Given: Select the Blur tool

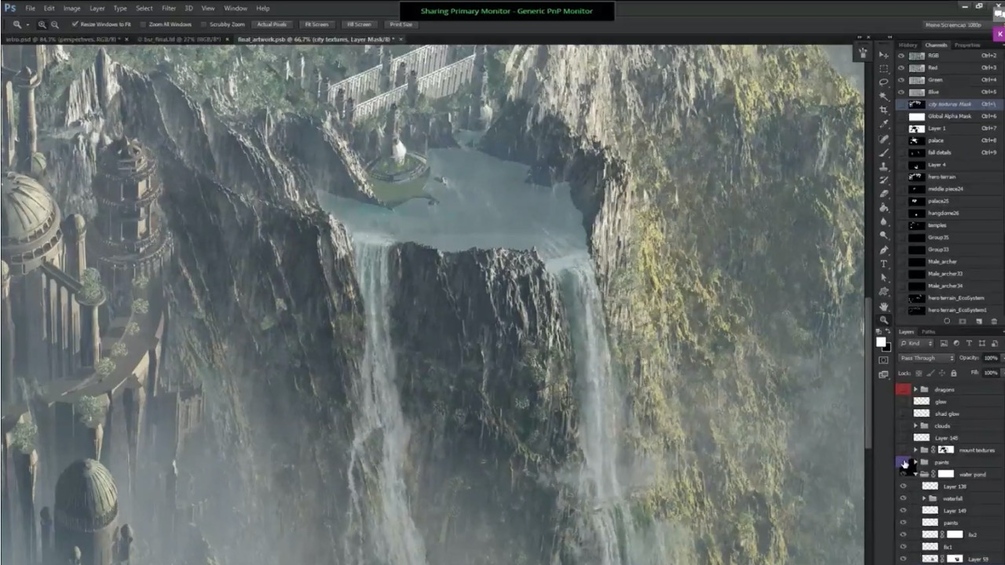Looking at the screenshot, I should [x=884, y=222].
